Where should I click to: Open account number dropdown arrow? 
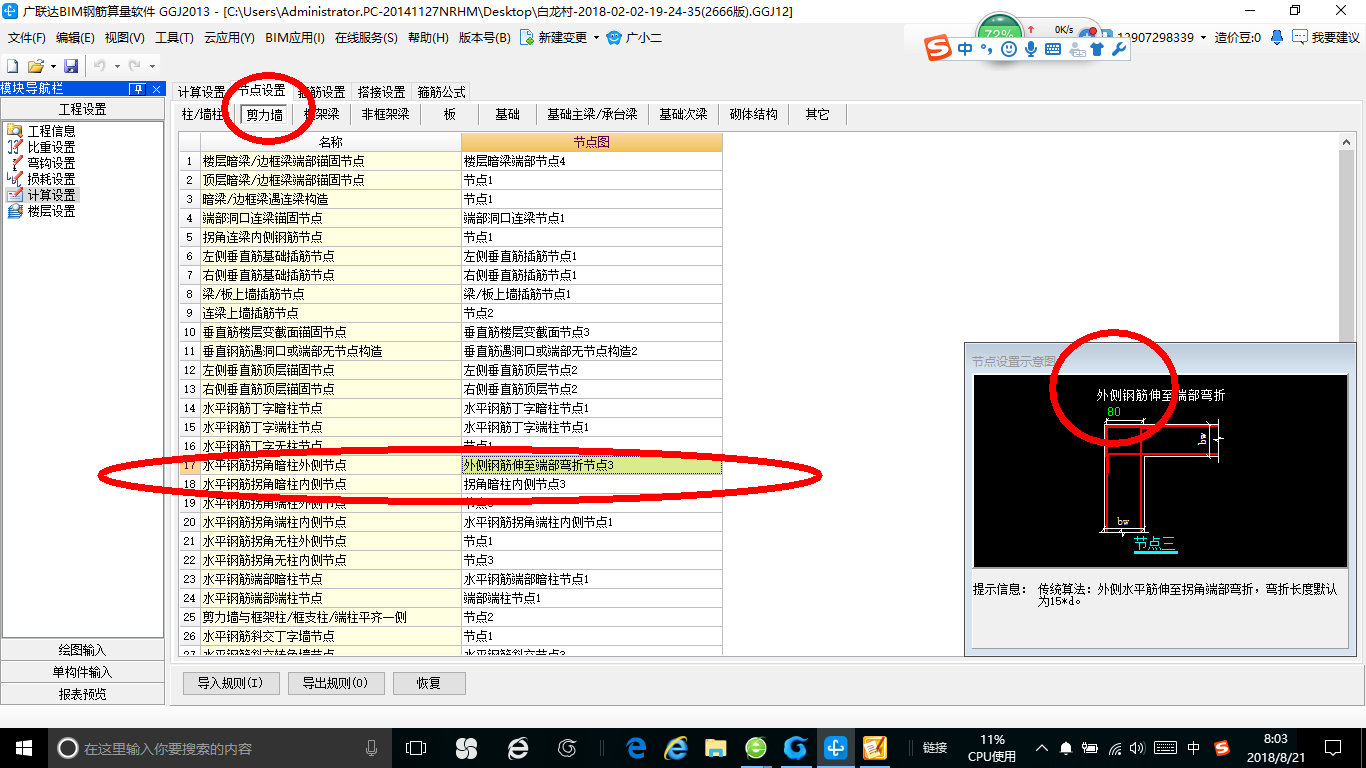coord(1203,37)
